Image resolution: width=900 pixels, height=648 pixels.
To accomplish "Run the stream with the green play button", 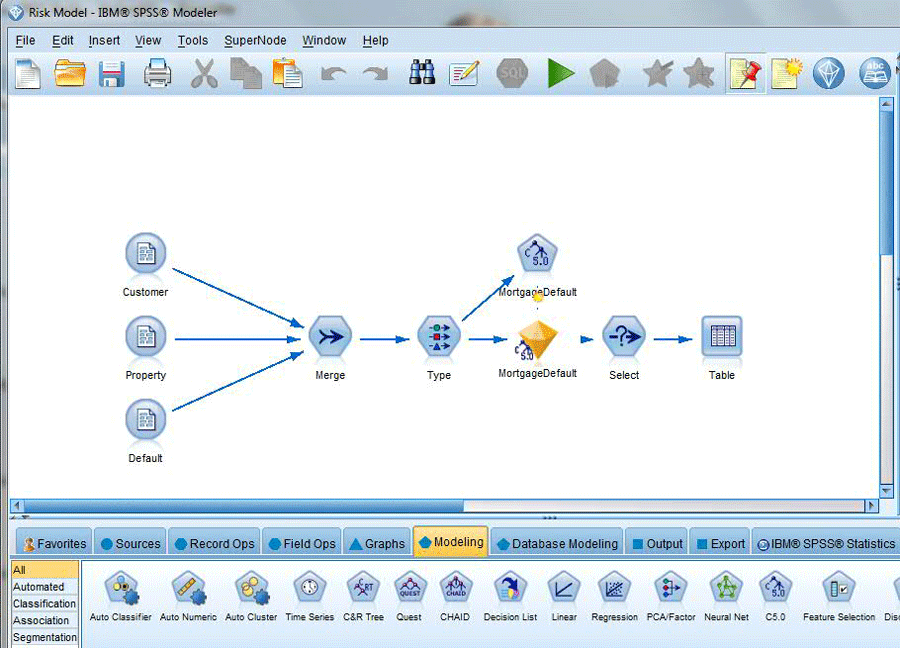I will click(x=561, y=73).
